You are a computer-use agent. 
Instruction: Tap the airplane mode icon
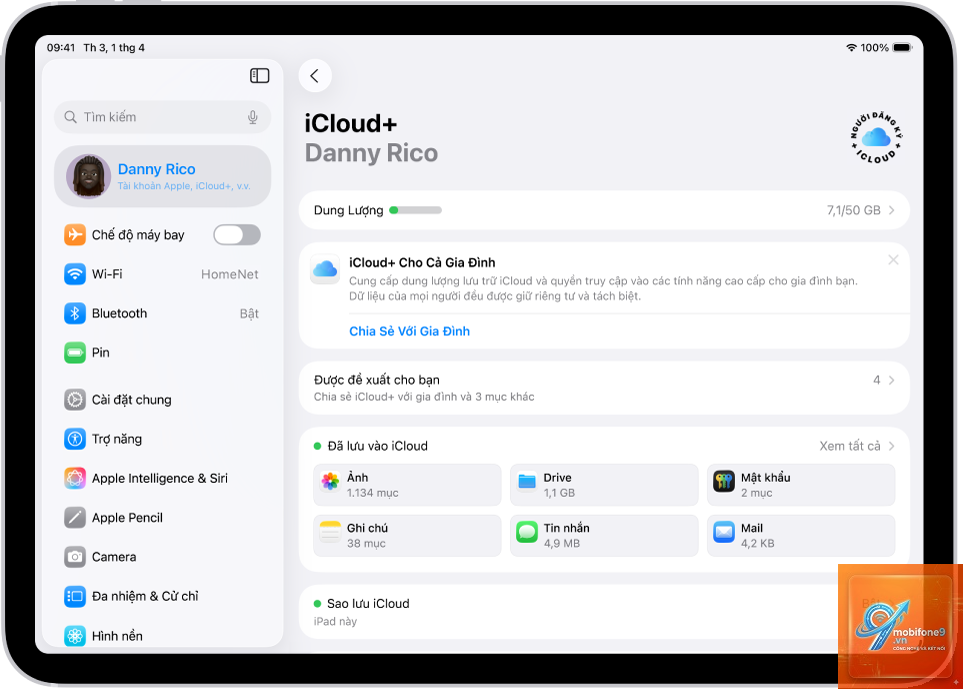pos(75,235)
